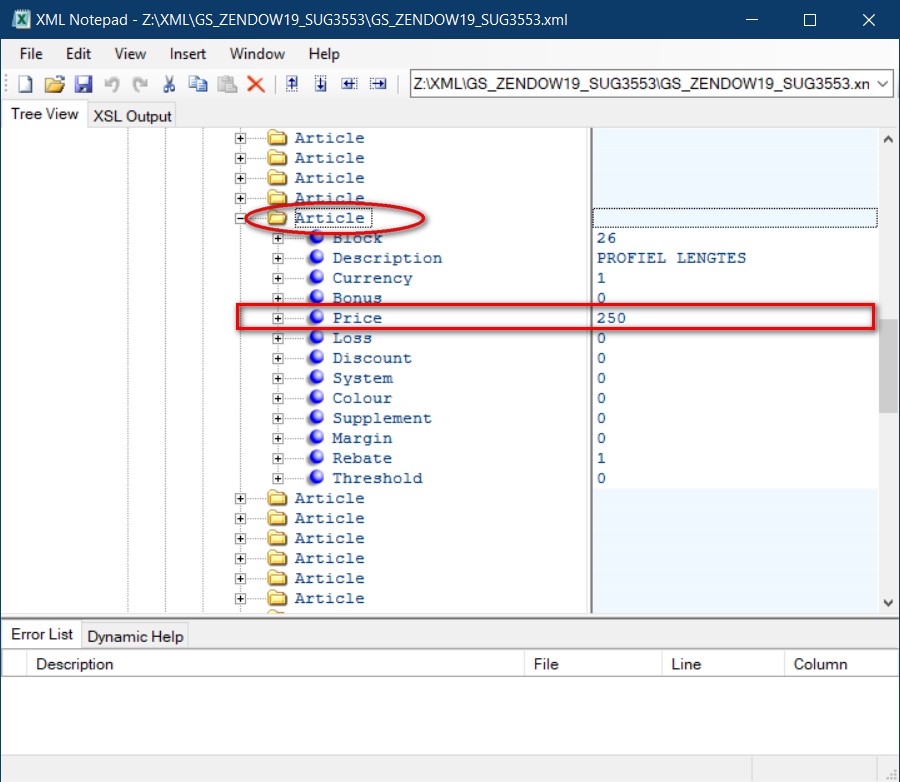Click the blue element icon beside Price
The image size is (900, 782).
tap(316, 317)
